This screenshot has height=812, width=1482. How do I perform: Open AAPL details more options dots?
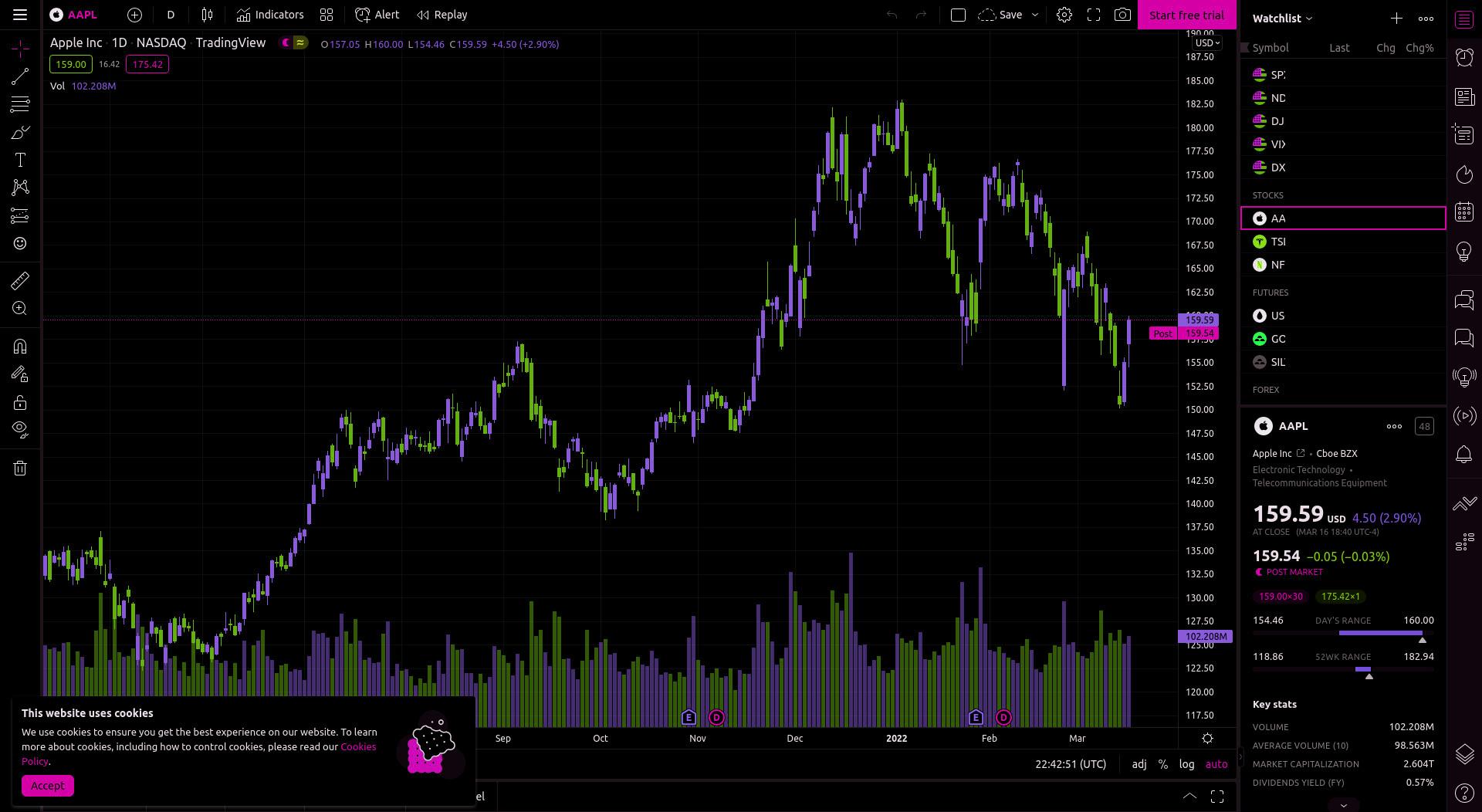[x=1394, y=426]
